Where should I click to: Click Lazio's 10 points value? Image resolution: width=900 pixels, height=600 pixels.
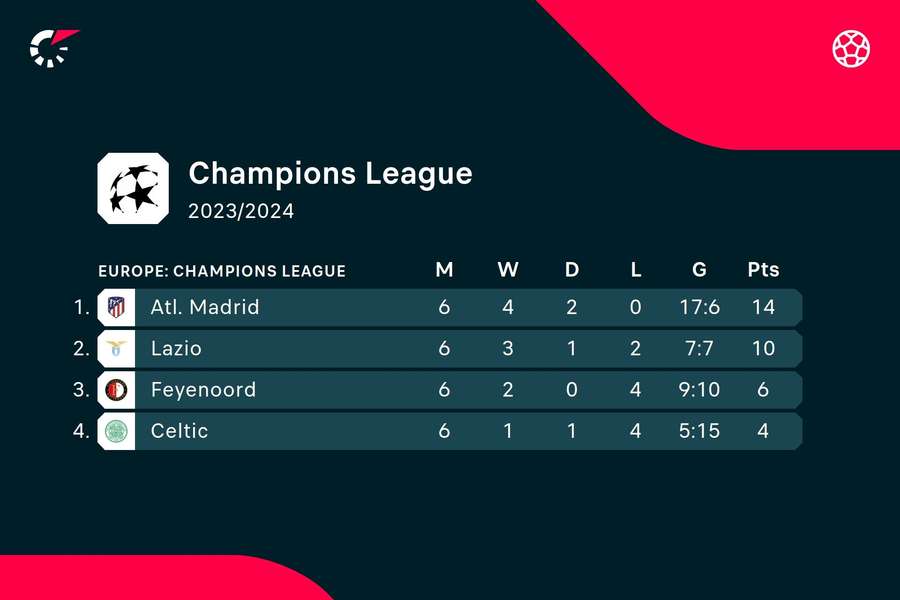[763, 349]
